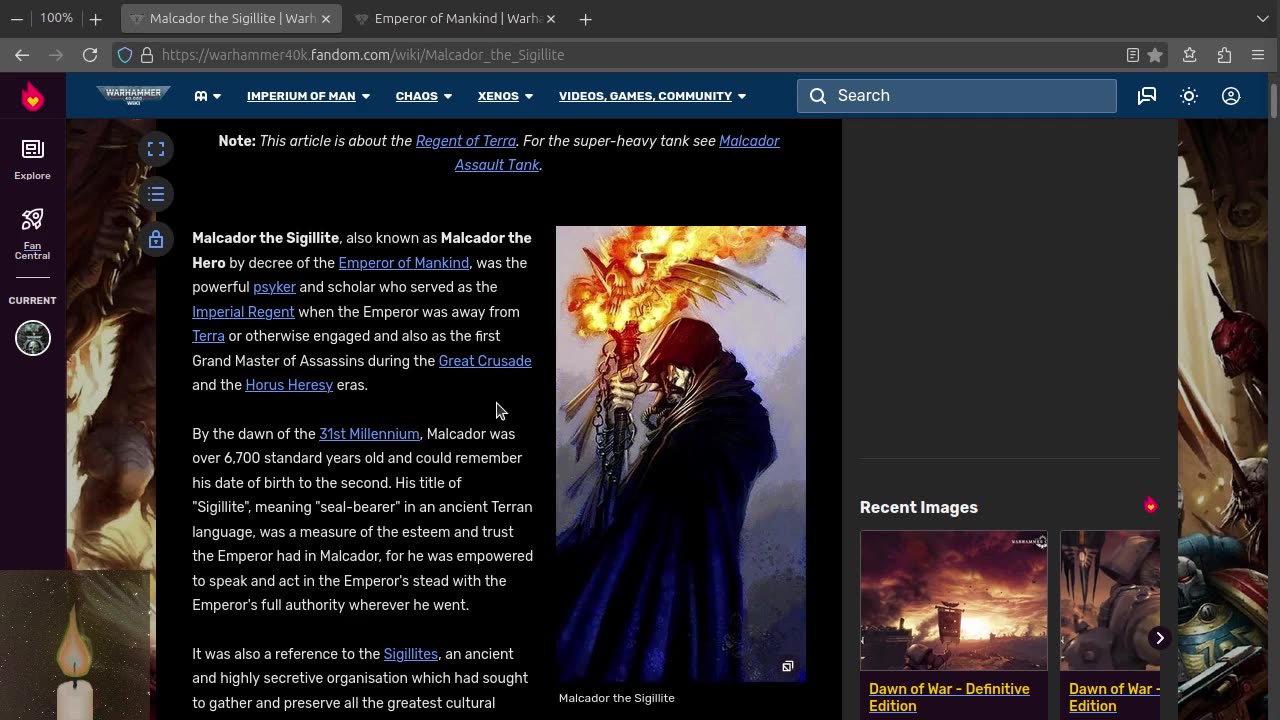
Task: Open wiki discussions chat icon
Action: (x=1147, y=96)
